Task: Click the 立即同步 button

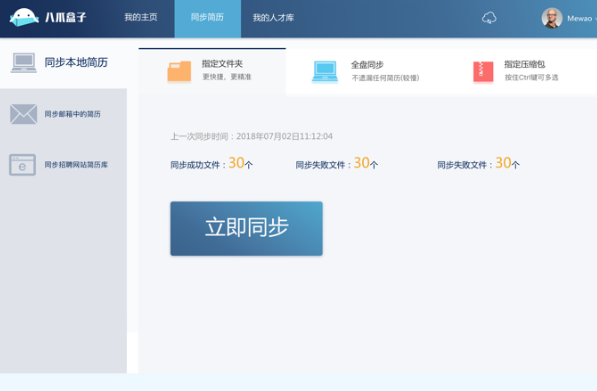Action: (246, 228)
